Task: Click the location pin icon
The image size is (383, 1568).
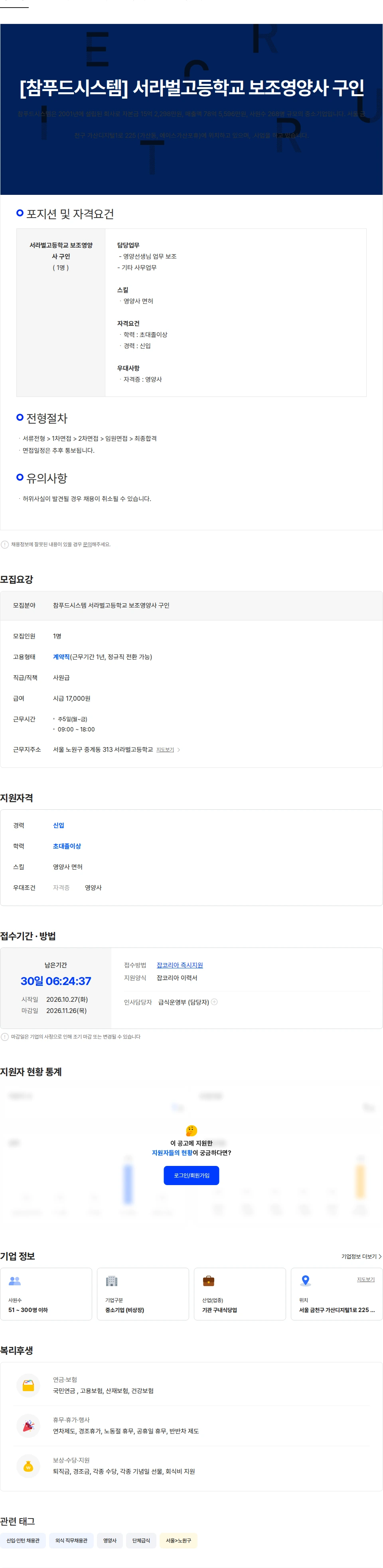Action: [x=306, y=1281]
